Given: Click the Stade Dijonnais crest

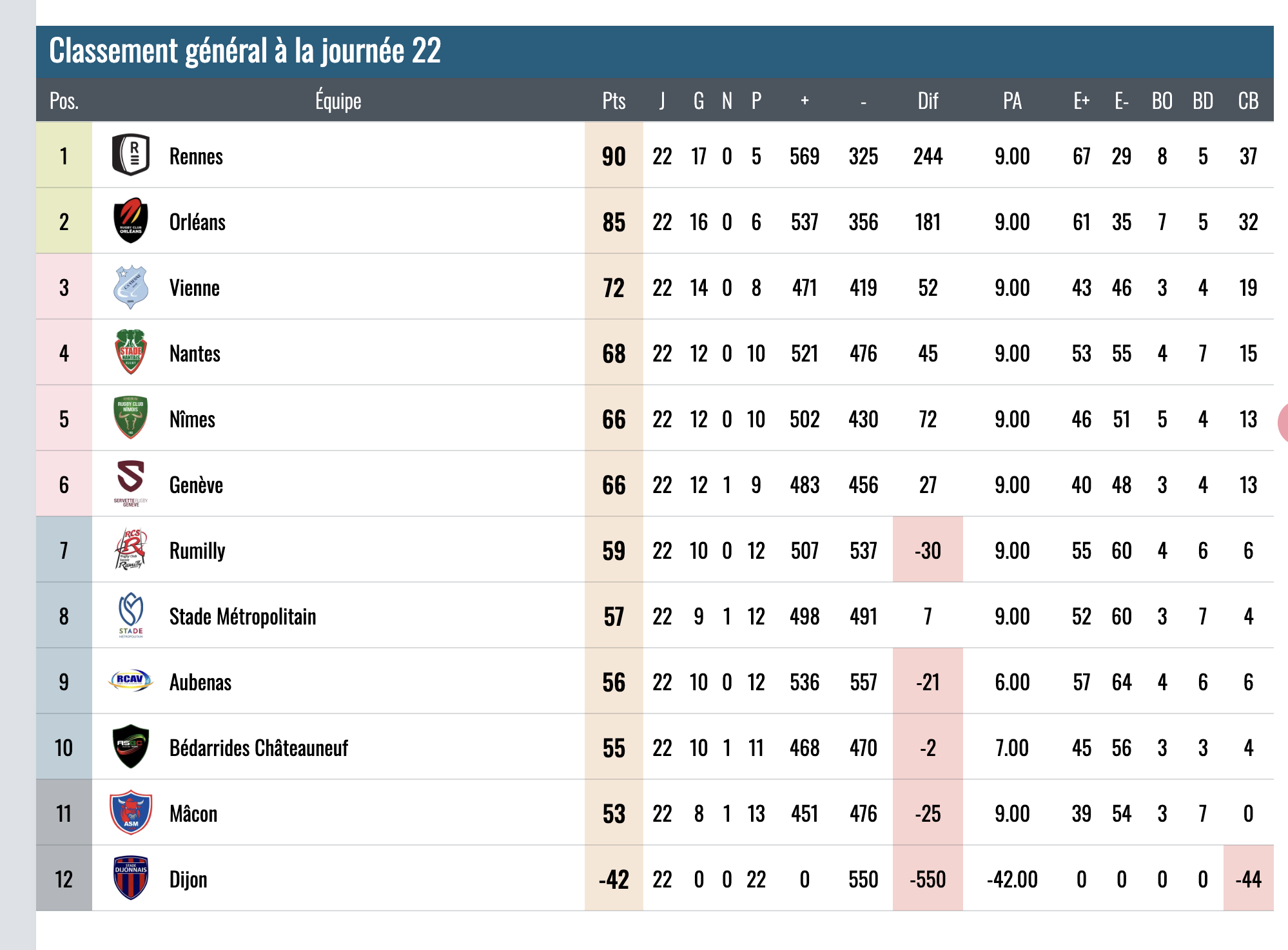Looking at the screenshot, I should pyautogui.click(x=131, y=878).
